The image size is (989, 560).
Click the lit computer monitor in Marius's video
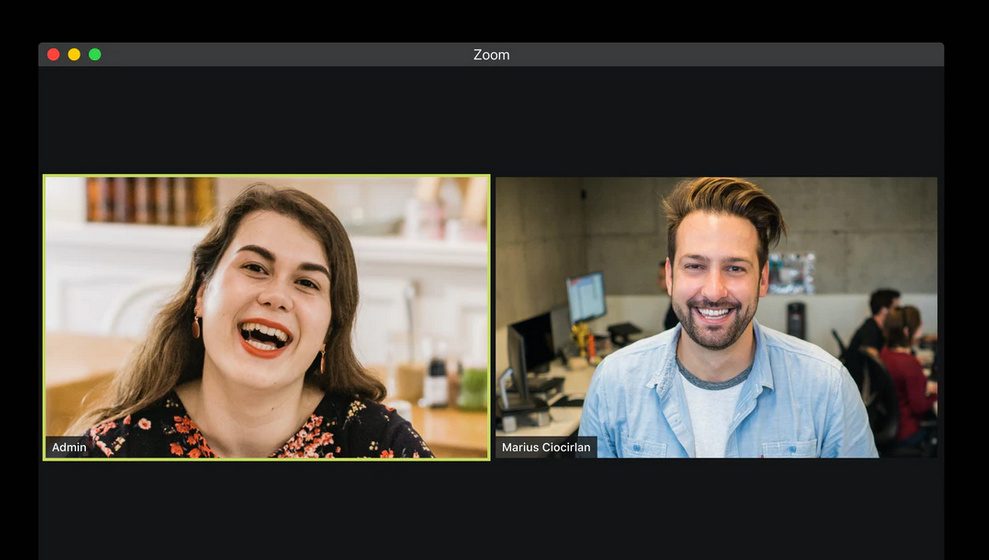[586, 297]
